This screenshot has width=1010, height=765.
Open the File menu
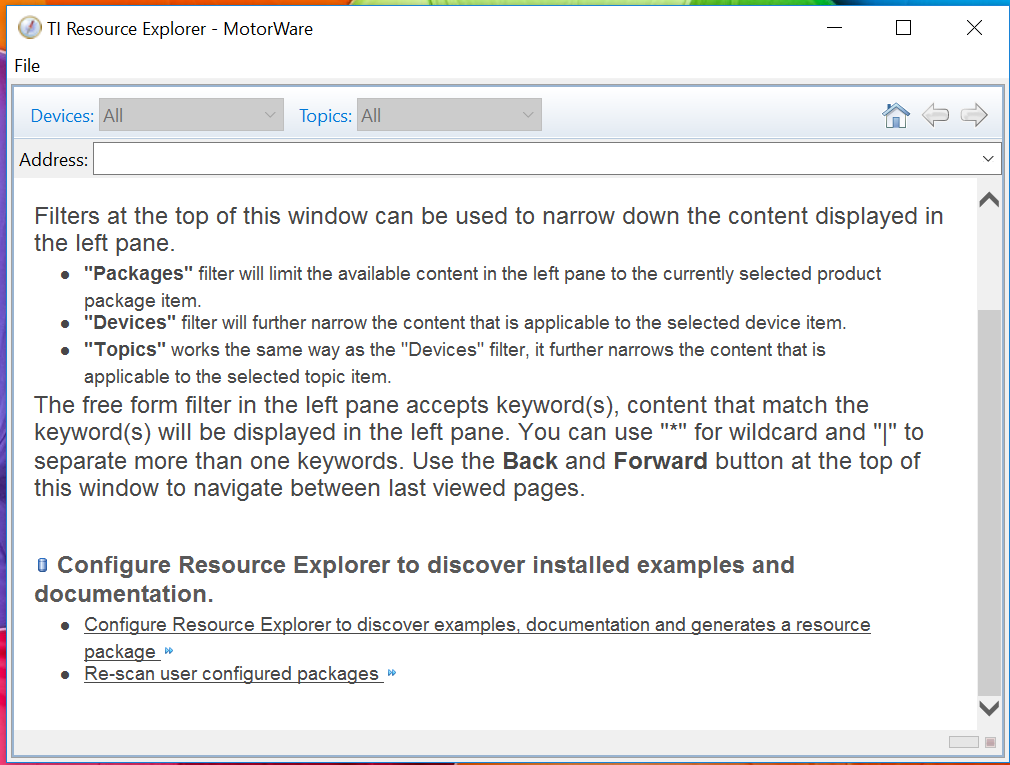(x=27, y=65)
